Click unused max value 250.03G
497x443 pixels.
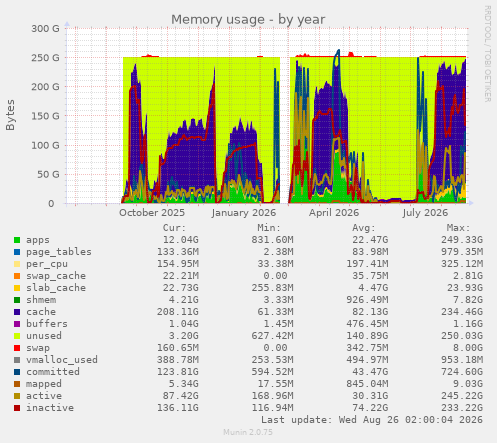[462, 336]
